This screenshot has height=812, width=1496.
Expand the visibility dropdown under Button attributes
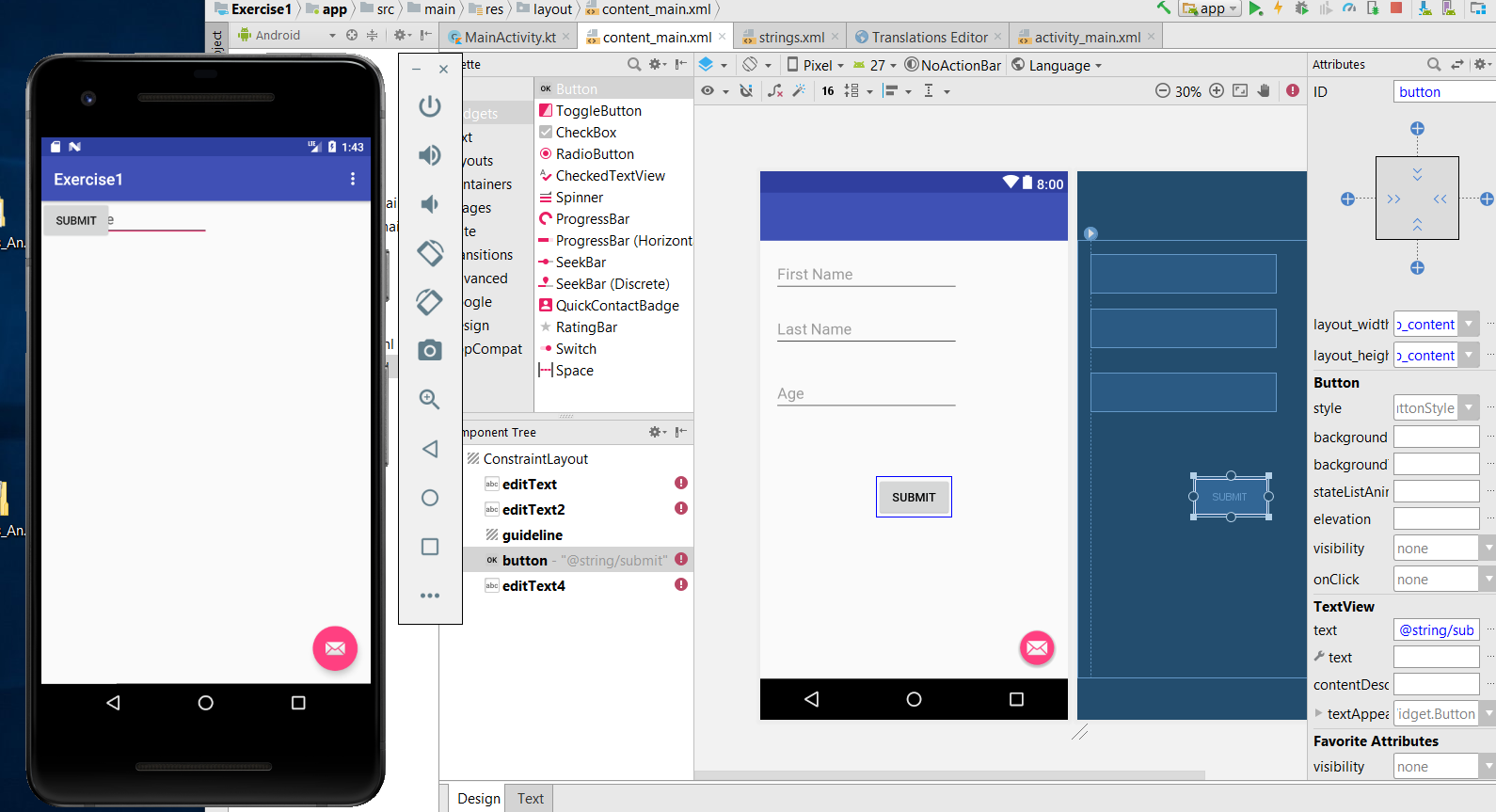(x=1488, y=549)
